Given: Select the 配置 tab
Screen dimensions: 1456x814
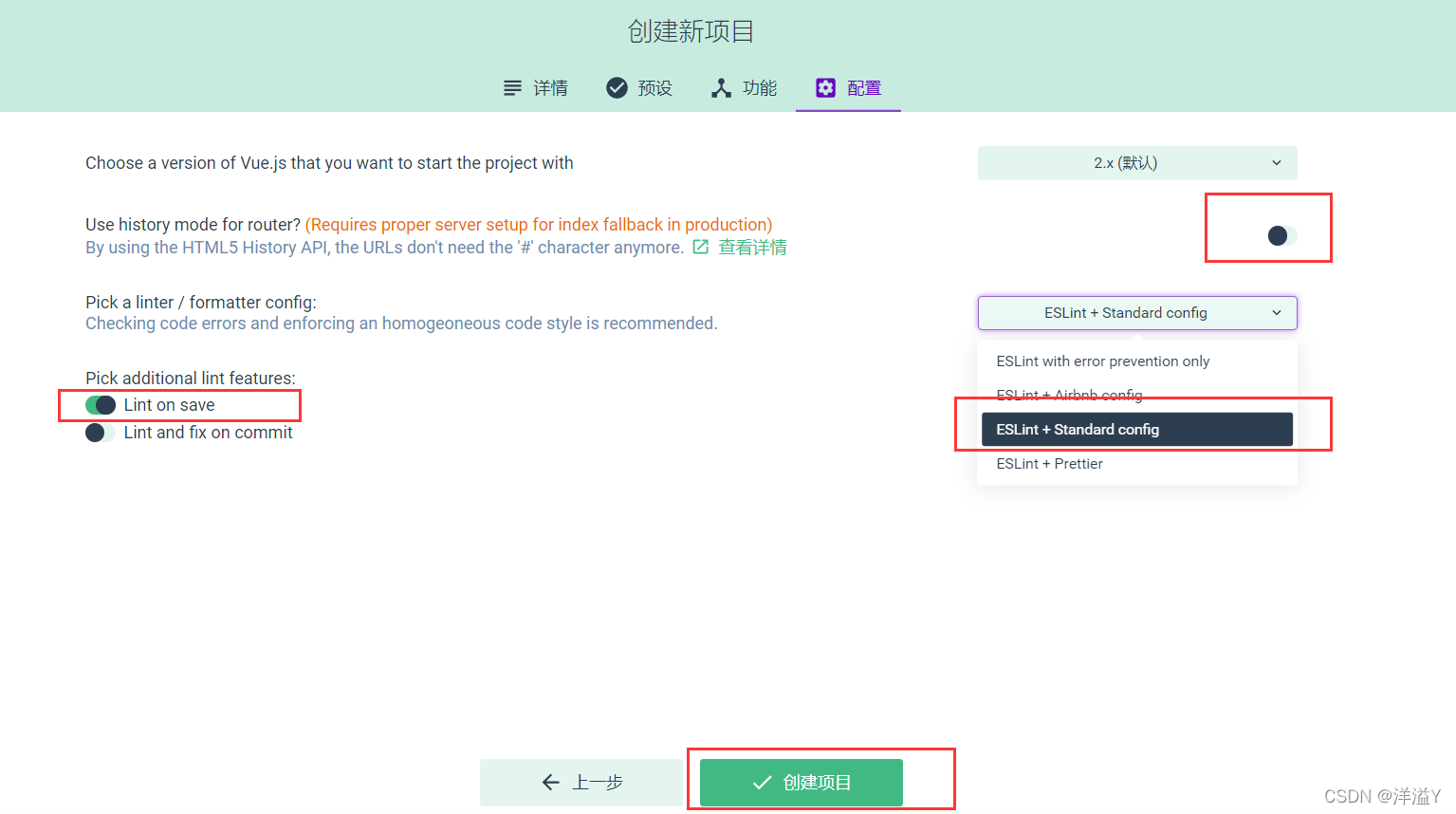Looking at the screenshot, I should click(x=848, y=88).
